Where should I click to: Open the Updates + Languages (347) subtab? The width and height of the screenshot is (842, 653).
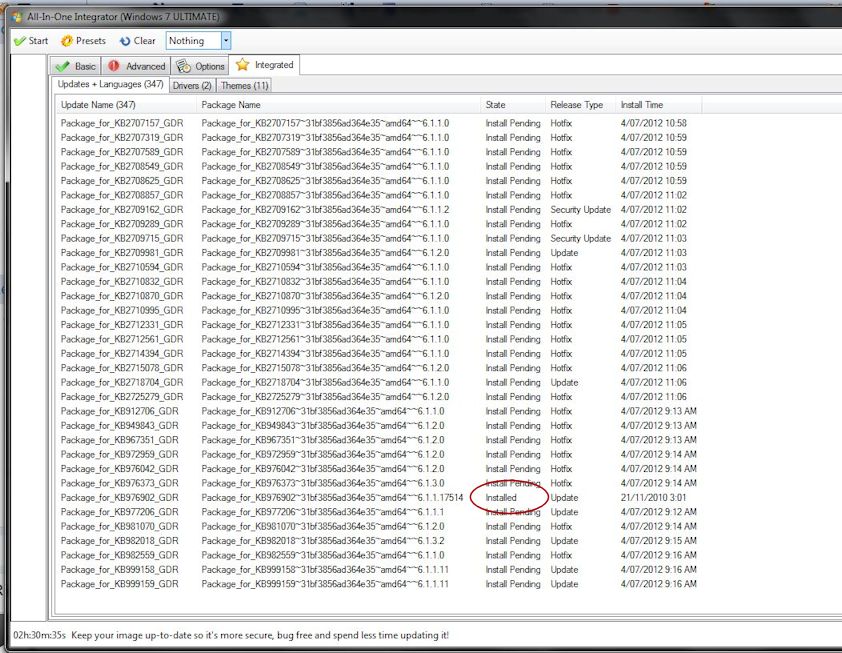(x=110, y=84)
